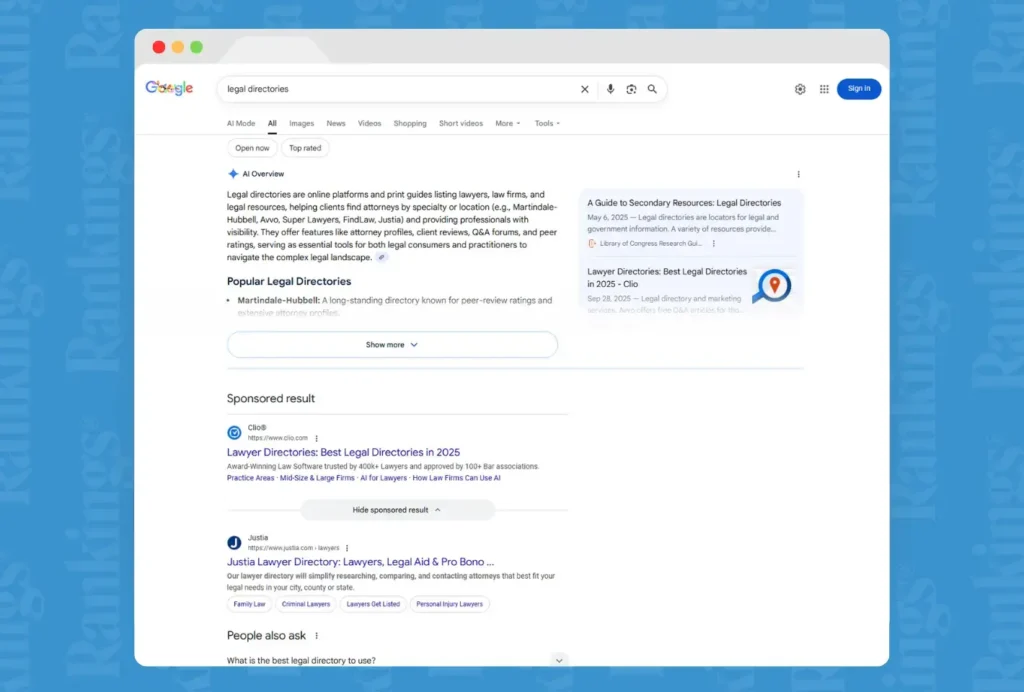Open People also ask three-dot menu
Viewport: 1024px width, 692px height.
click(316, 636)
